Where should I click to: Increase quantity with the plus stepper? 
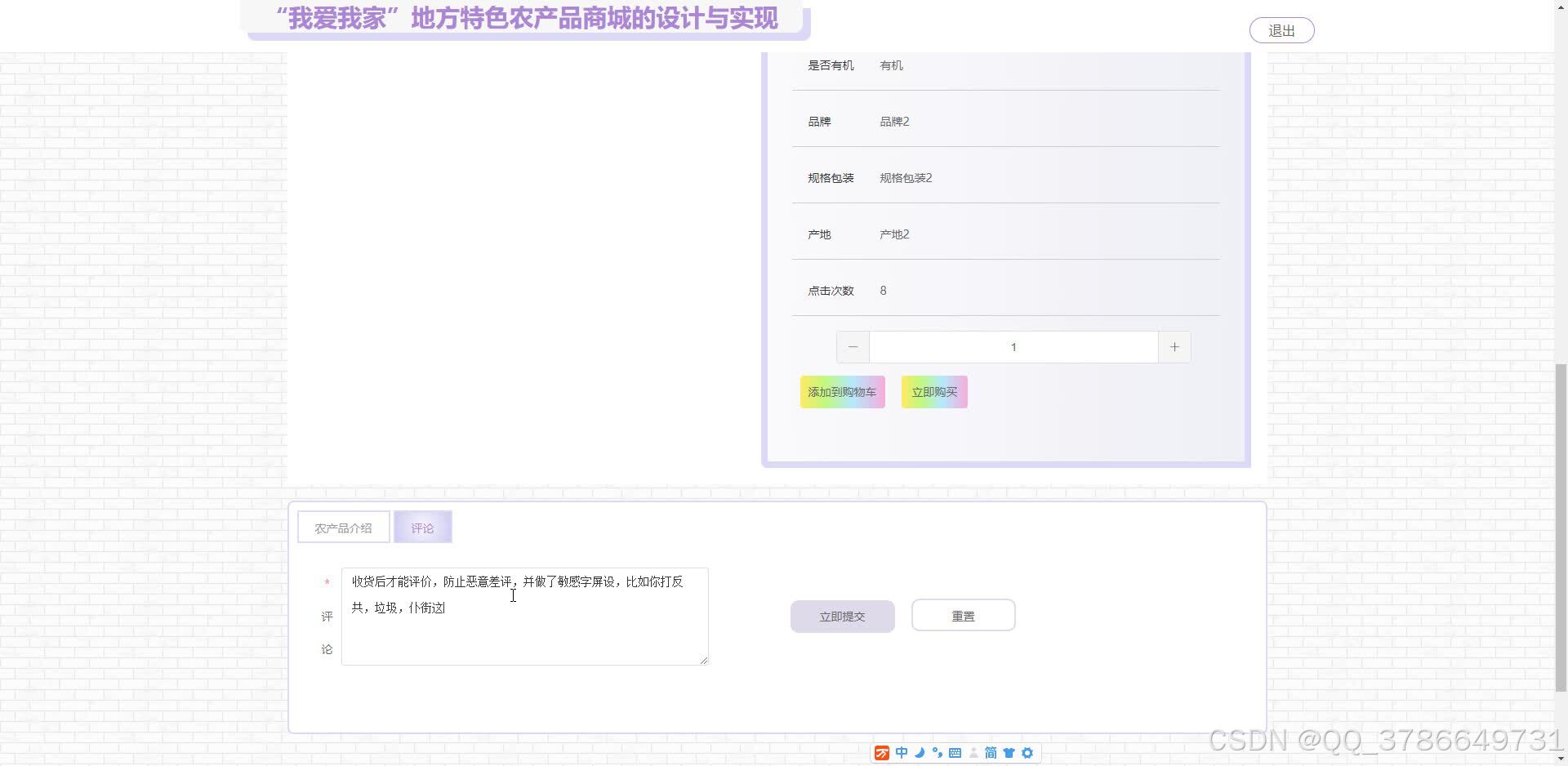pyautogui.click(x=1174, y=346)
